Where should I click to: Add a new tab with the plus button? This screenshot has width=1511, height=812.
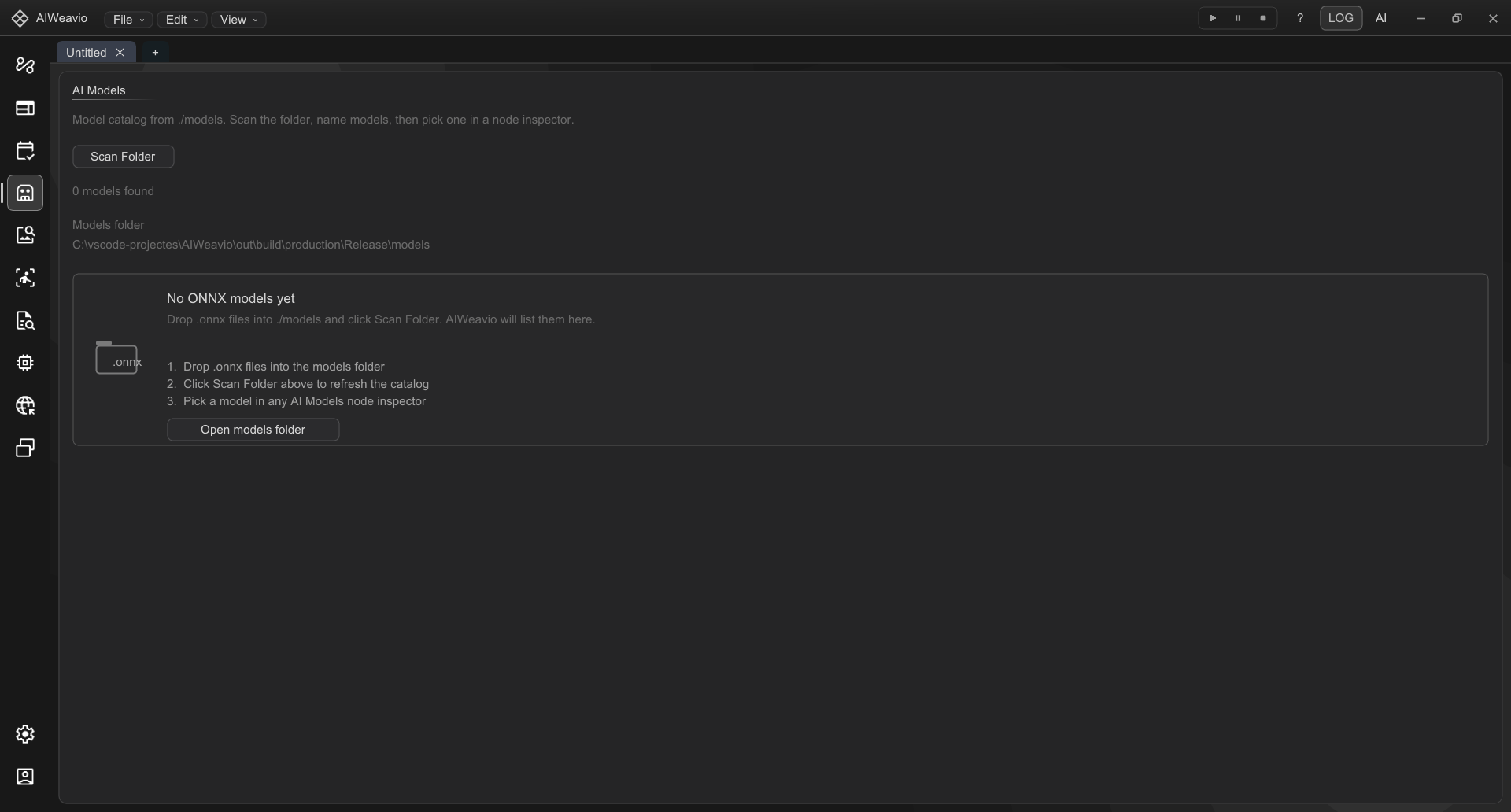[x=155, y=52]
